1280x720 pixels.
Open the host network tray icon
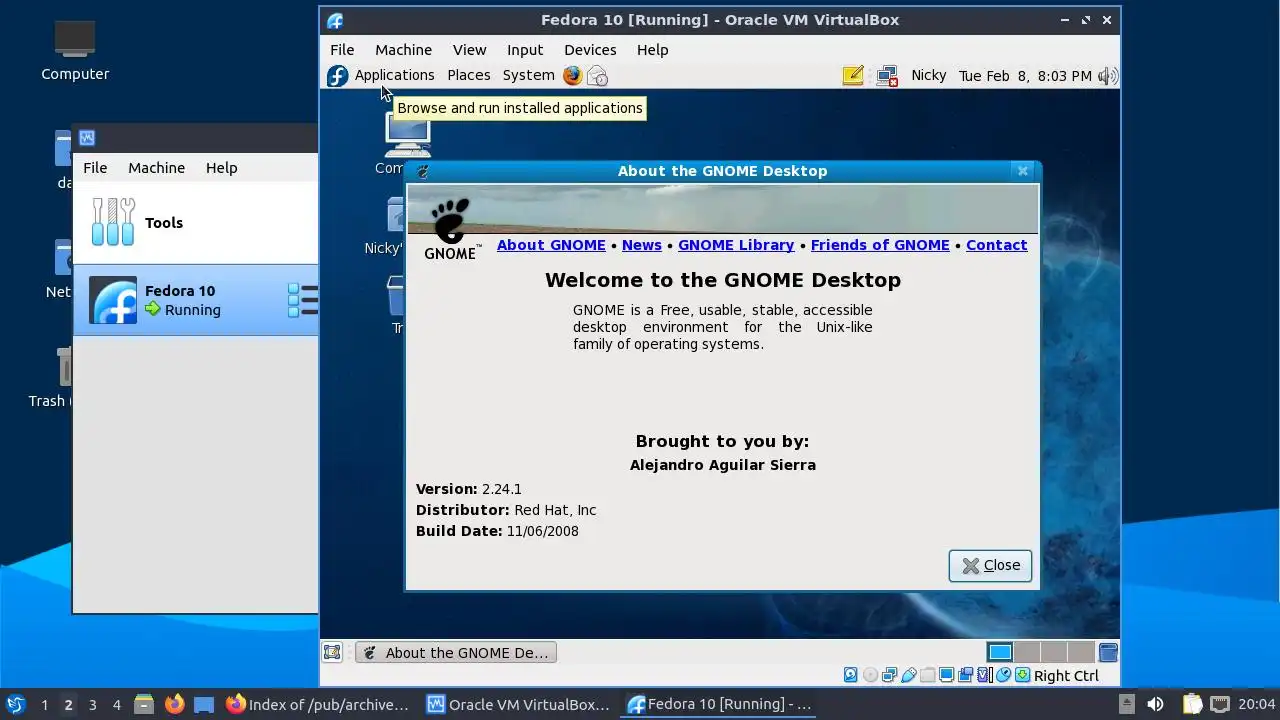1221,704
